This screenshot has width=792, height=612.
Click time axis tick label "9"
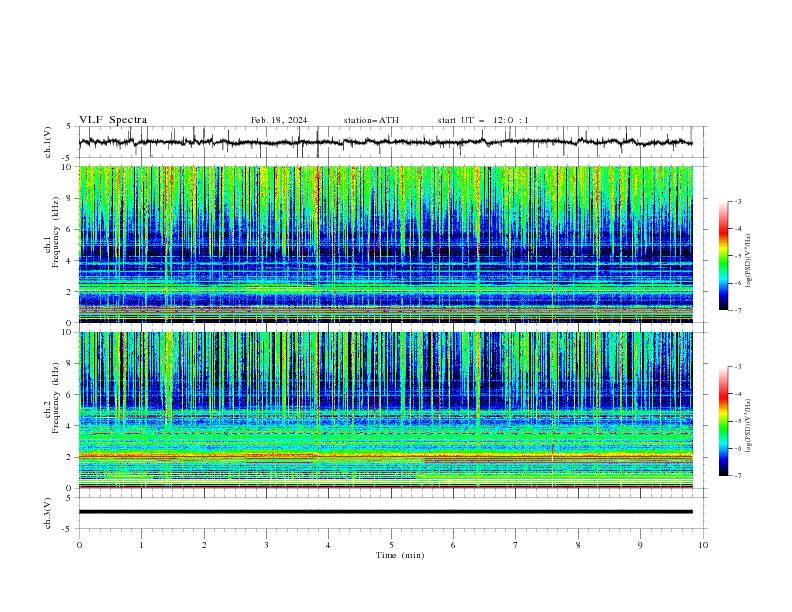(640, 545)
